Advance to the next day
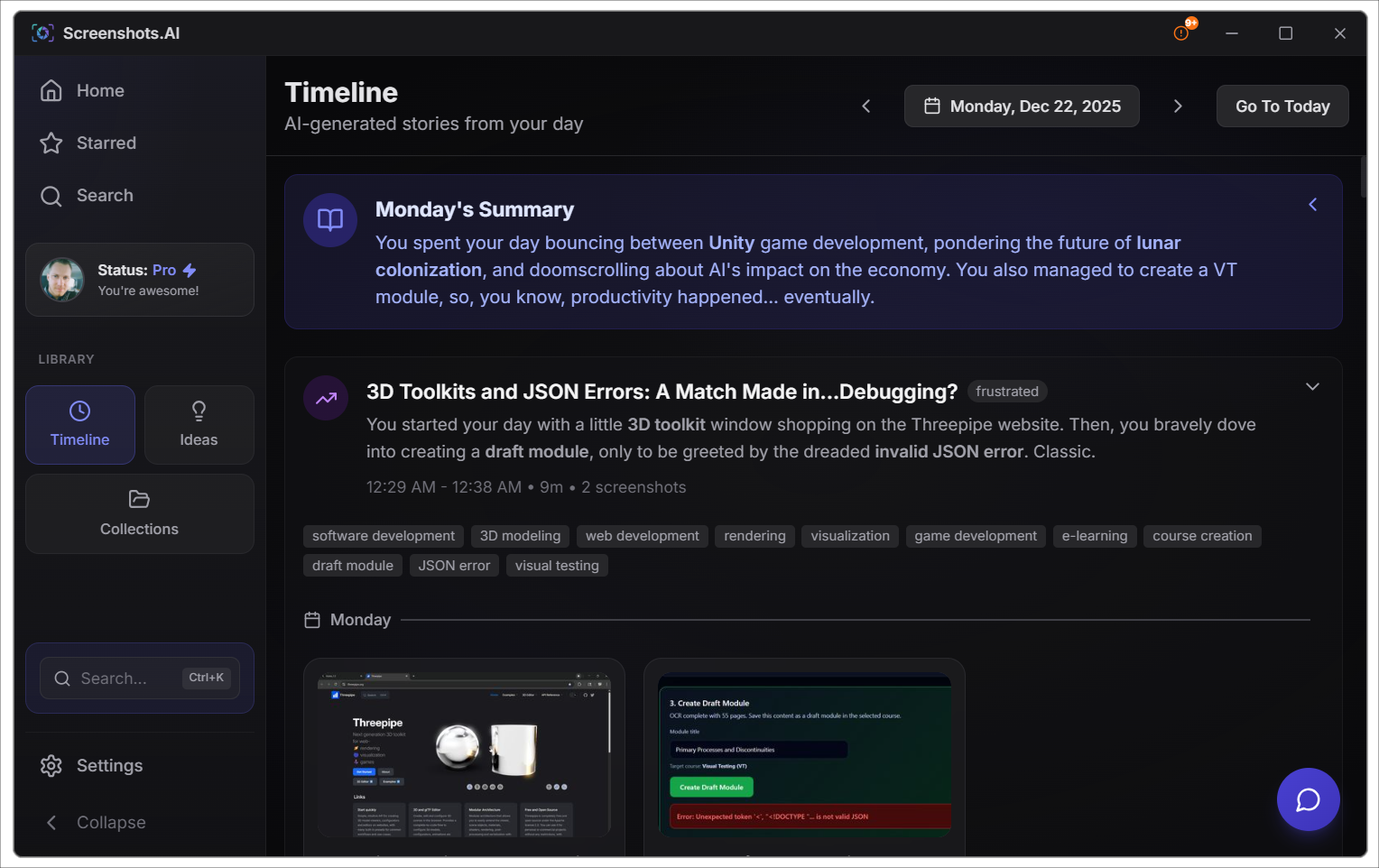This screenshot has height=868, width=1379. 1178,106
